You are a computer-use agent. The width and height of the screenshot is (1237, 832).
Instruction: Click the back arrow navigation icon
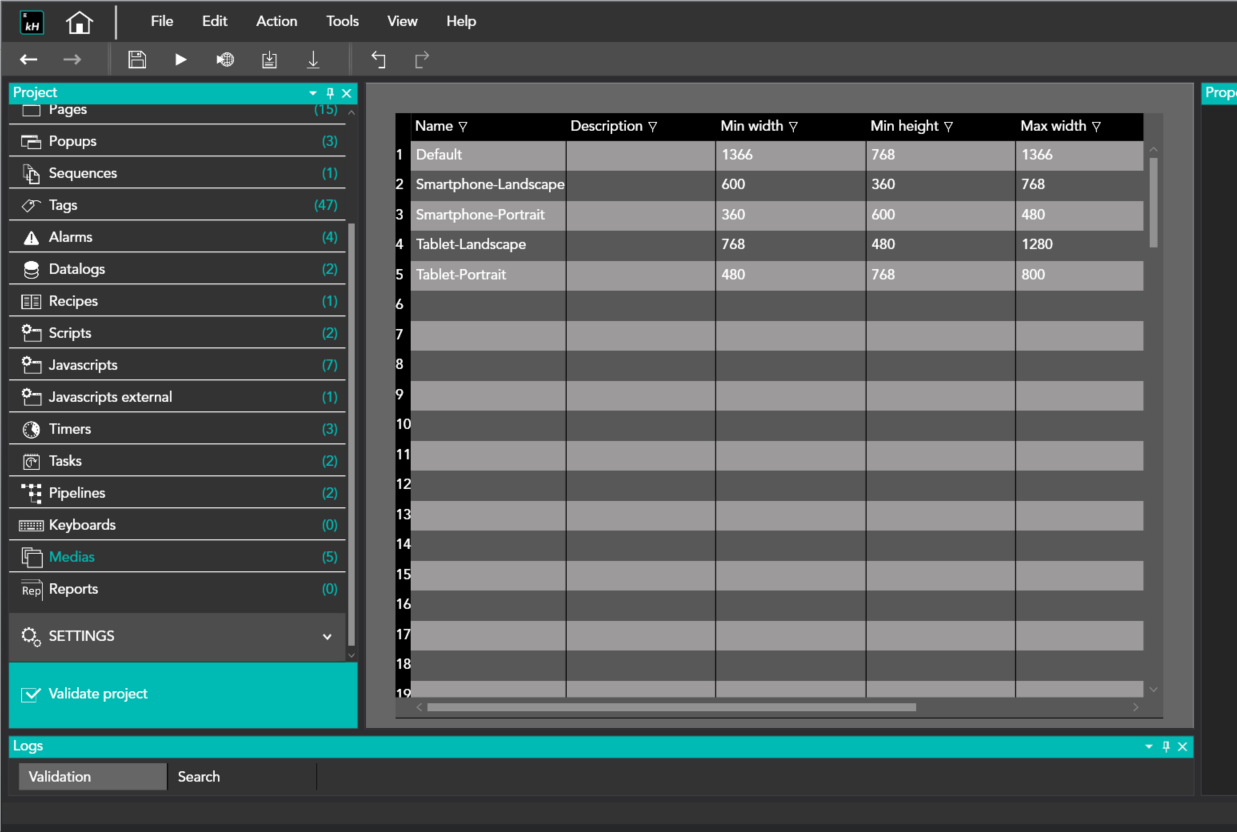29,60
